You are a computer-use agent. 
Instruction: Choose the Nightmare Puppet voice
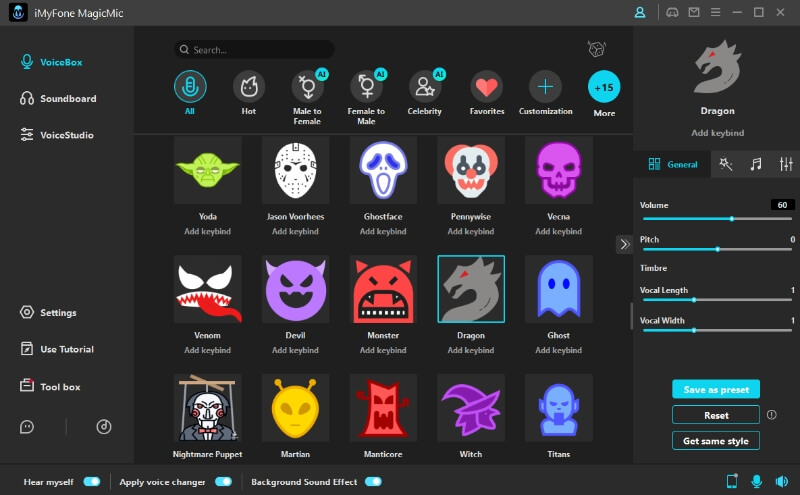[x=208, y=408]
